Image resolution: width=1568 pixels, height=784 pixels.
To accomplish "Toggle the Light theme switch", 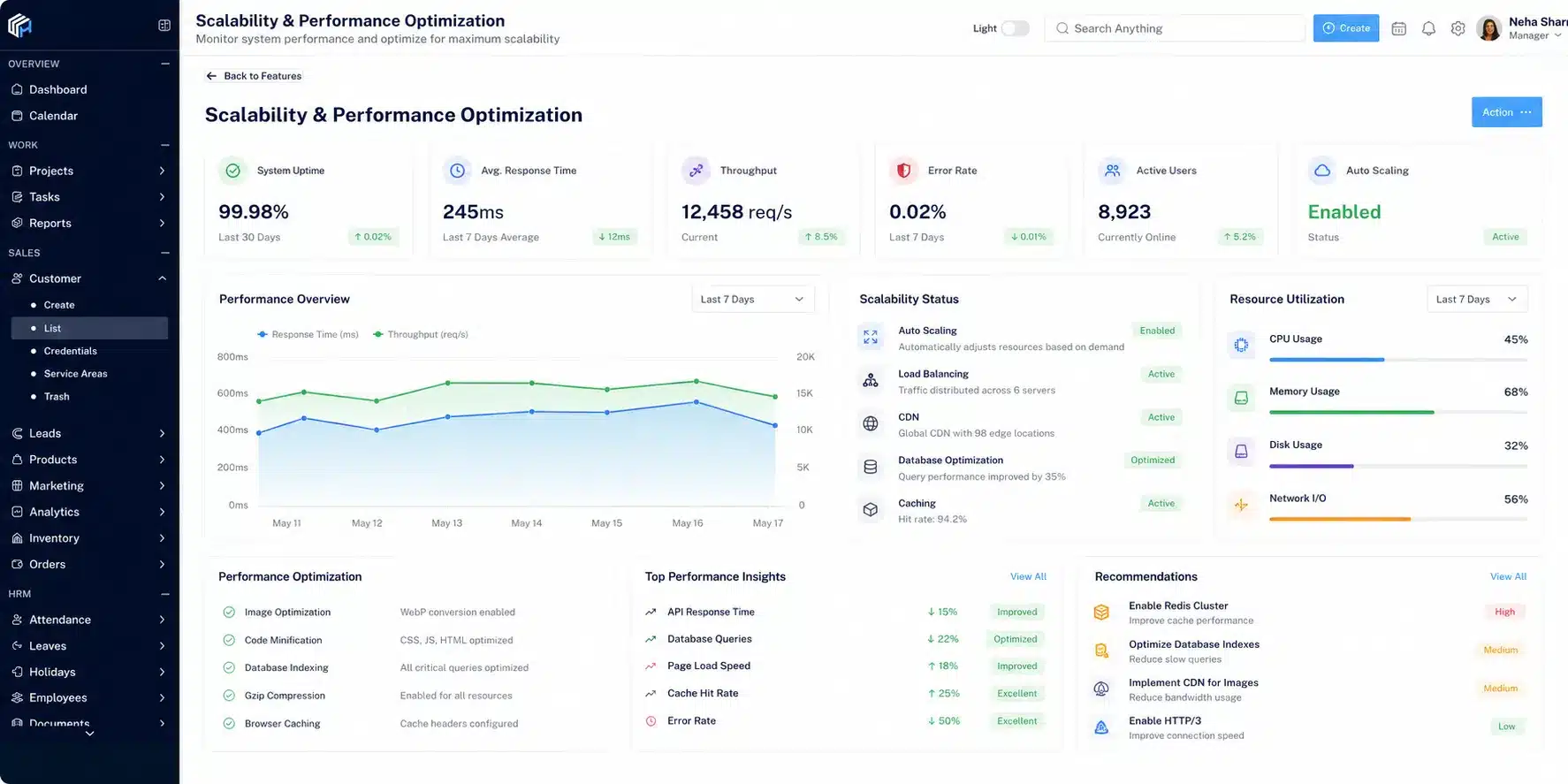I will pyautogui.click(x=1016, y=28).
